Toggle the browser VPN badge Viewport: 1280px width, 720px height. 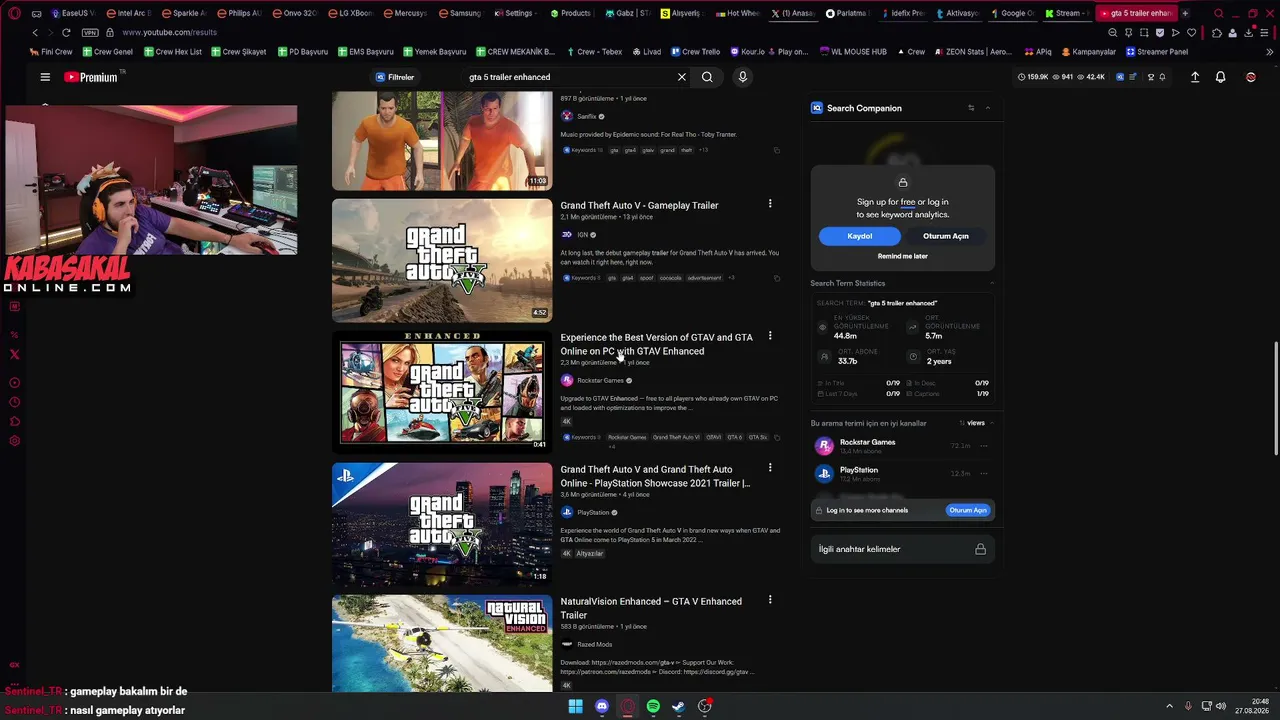91,32
